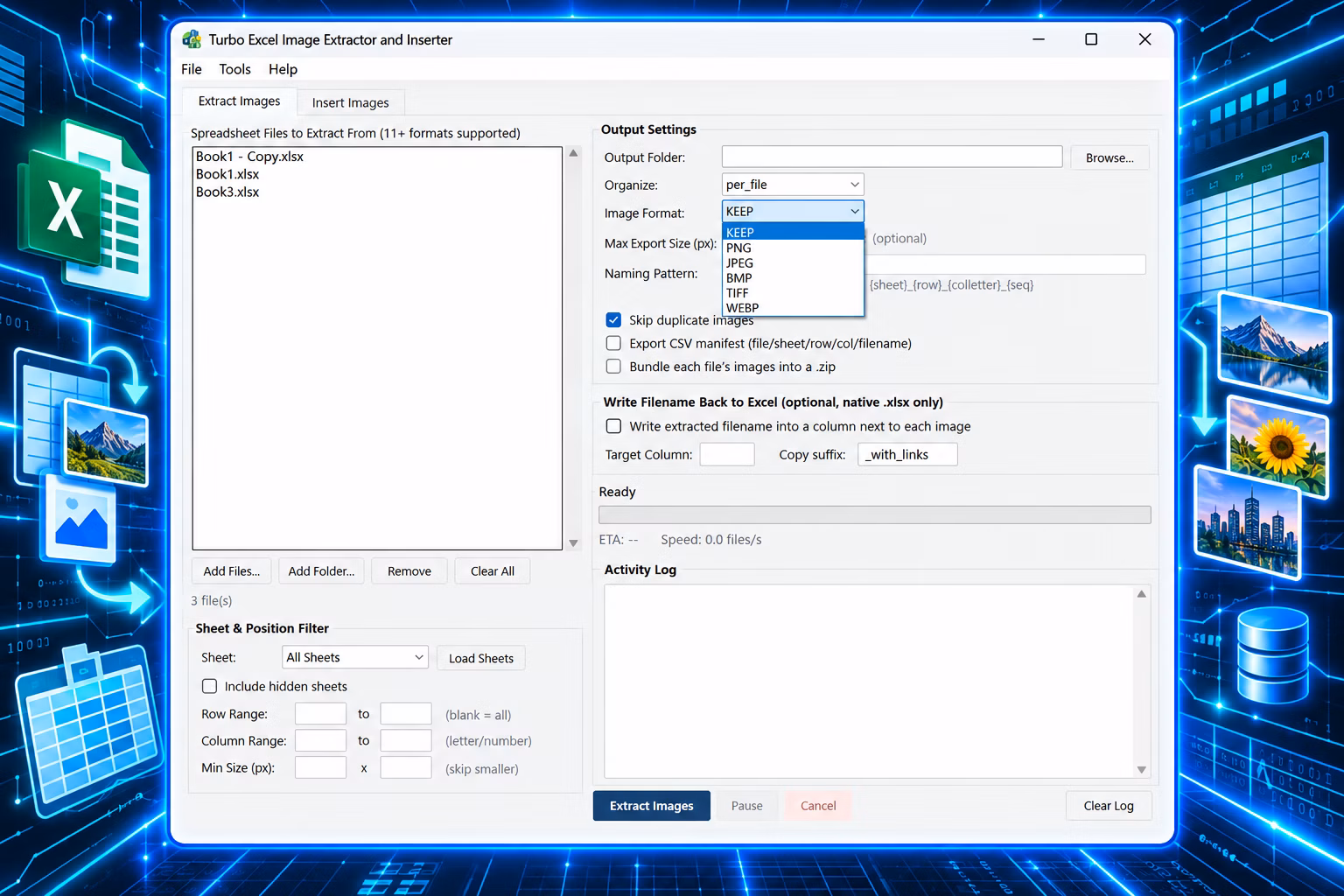
Task: Click Activity Log scroll up arrow
Action: pyautogui.click(x=1141, y=594)
